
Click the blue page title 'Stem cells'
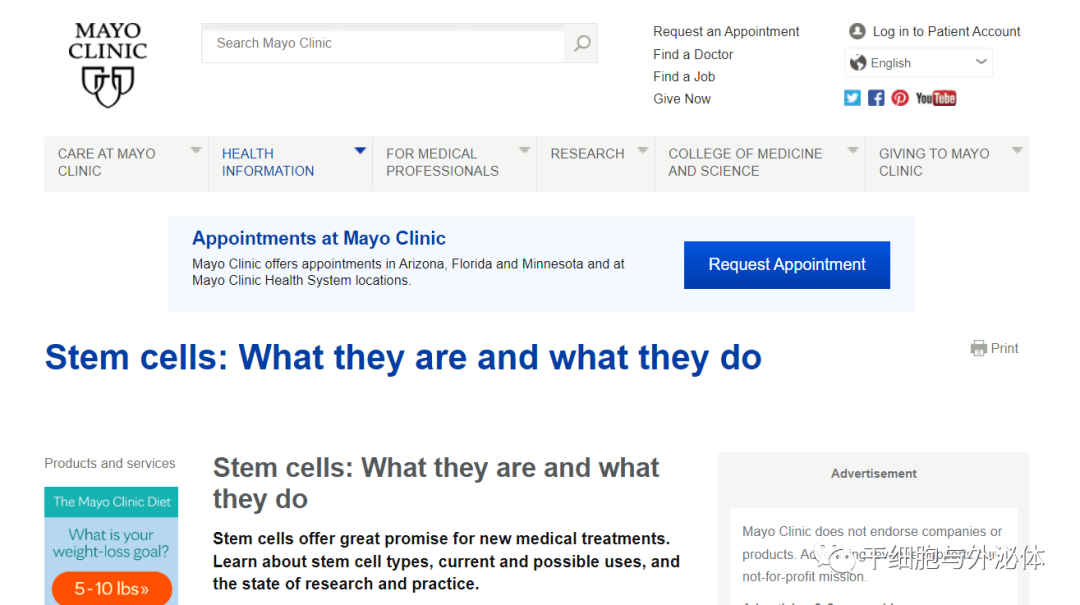[x=403, y=358]
